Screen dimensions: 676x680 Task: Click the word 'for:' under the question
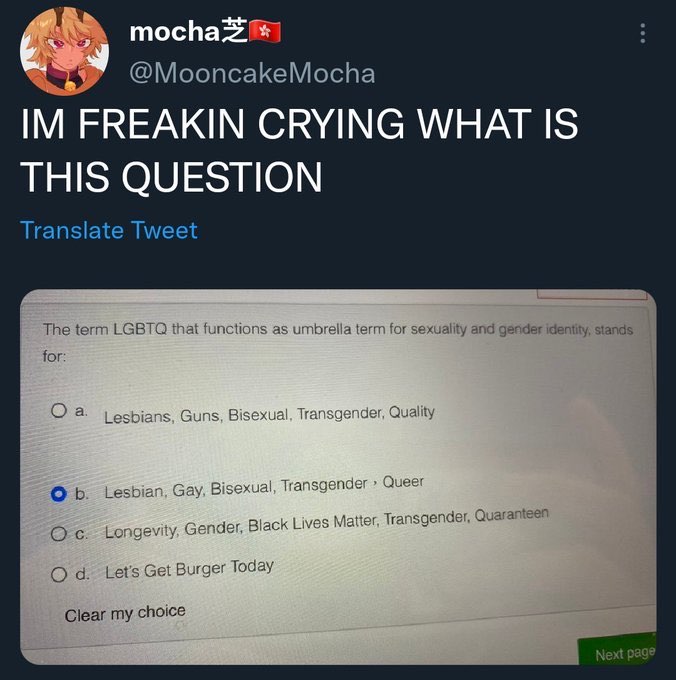click(54, 356)
